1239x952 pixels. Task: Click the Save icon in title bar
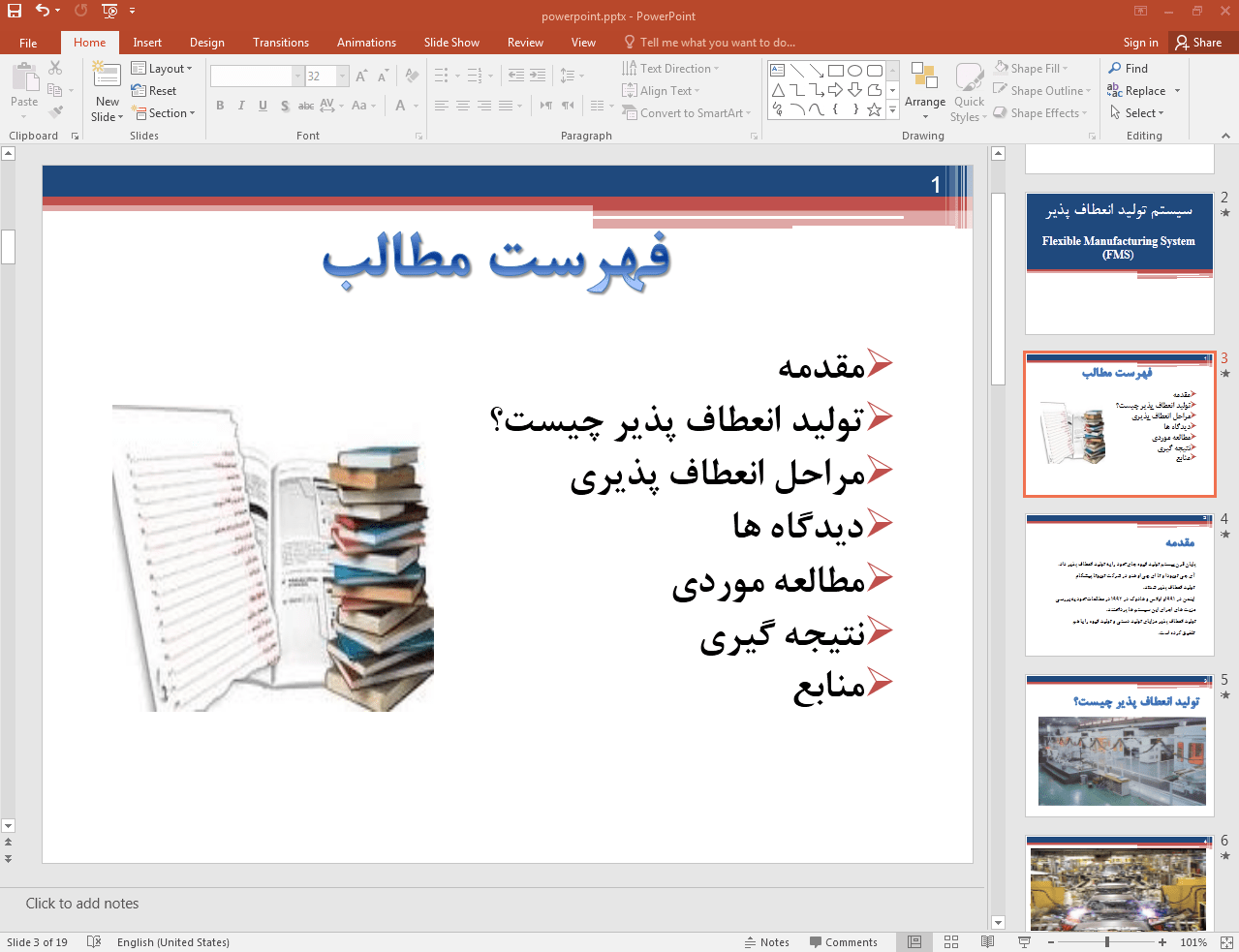15,11
